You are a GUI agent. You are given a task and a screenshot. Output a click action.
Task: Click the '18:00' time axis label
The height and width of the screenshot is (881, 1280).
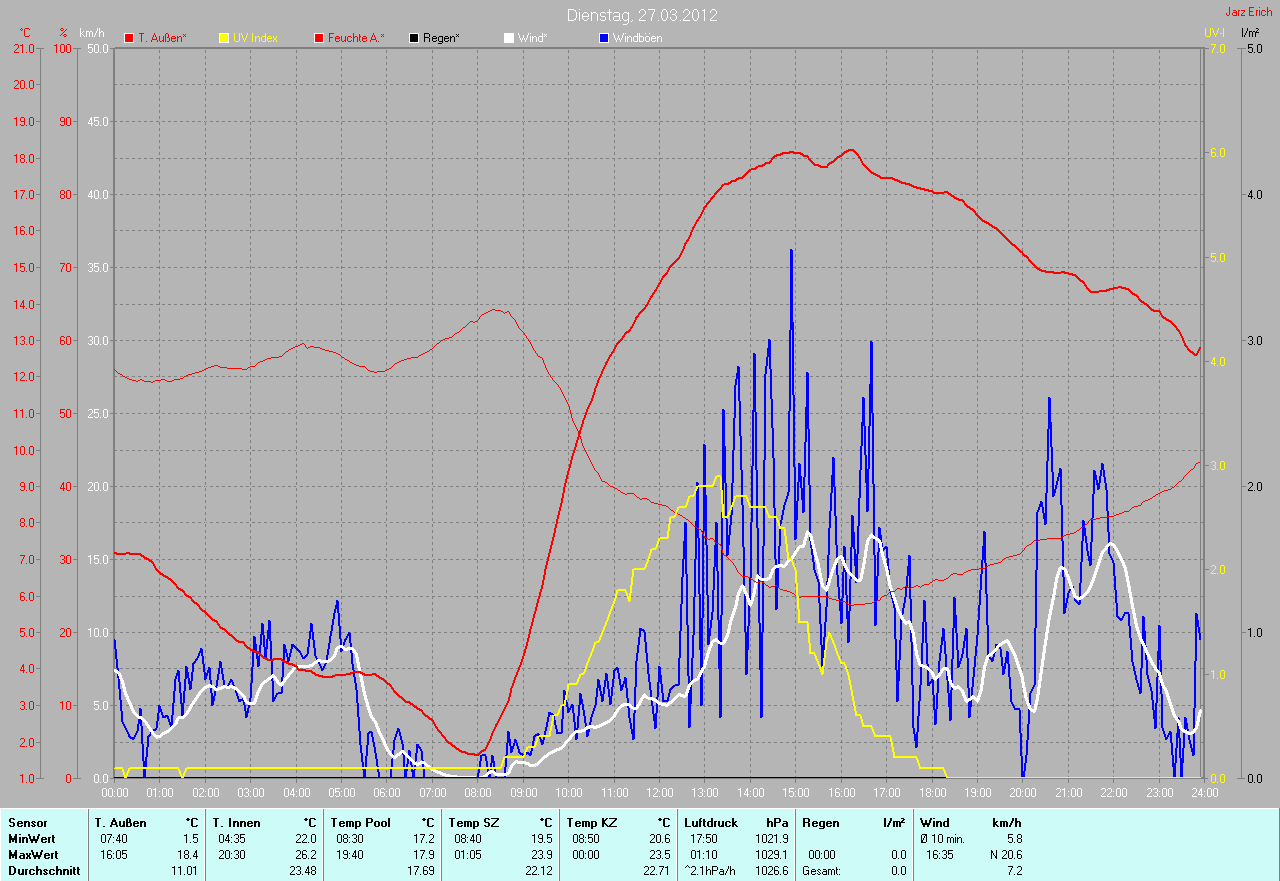pos(932,793)
